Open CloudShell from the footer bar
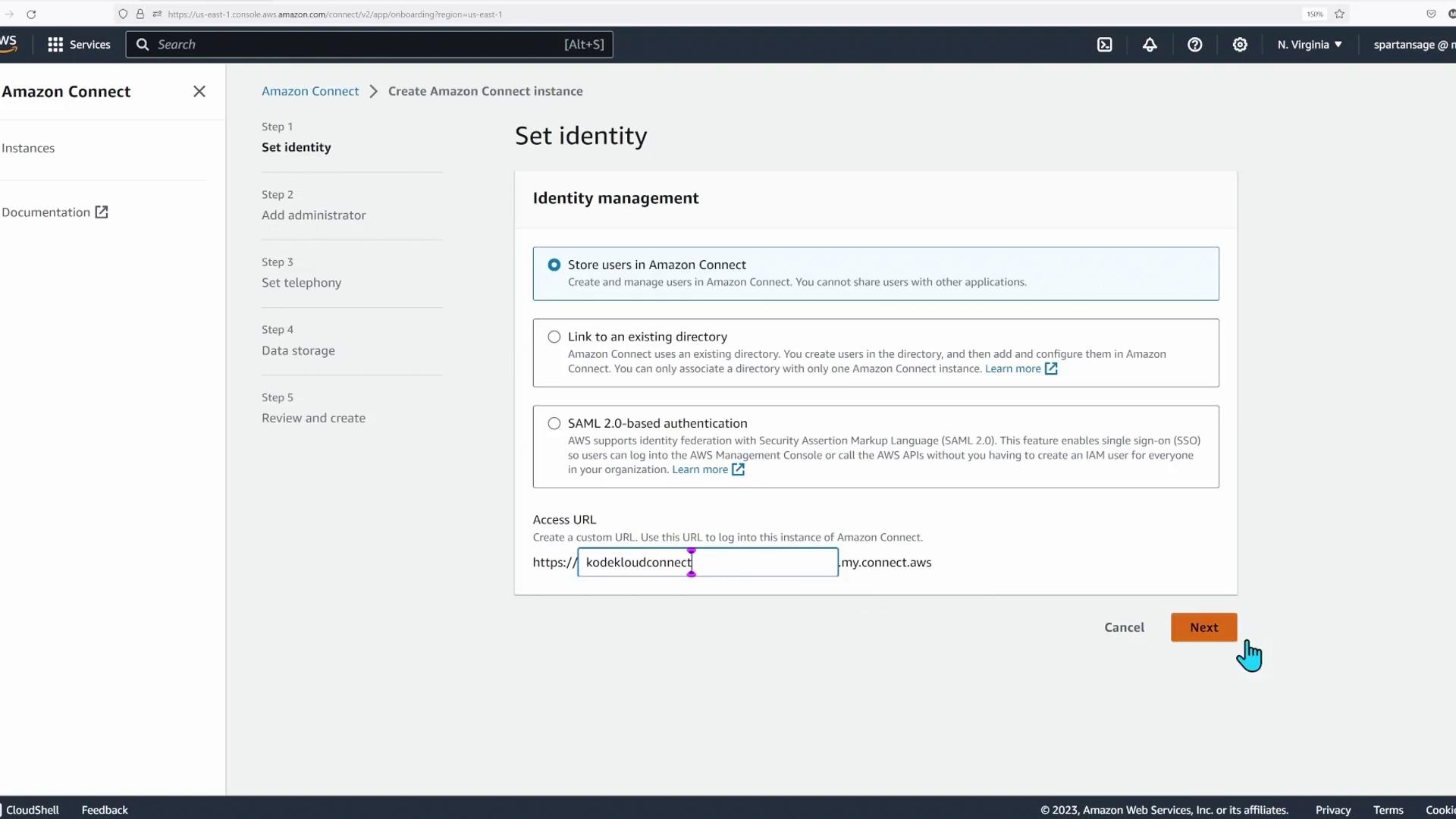The height and width of the screenshot is (819, 1456). coord(33,810)
